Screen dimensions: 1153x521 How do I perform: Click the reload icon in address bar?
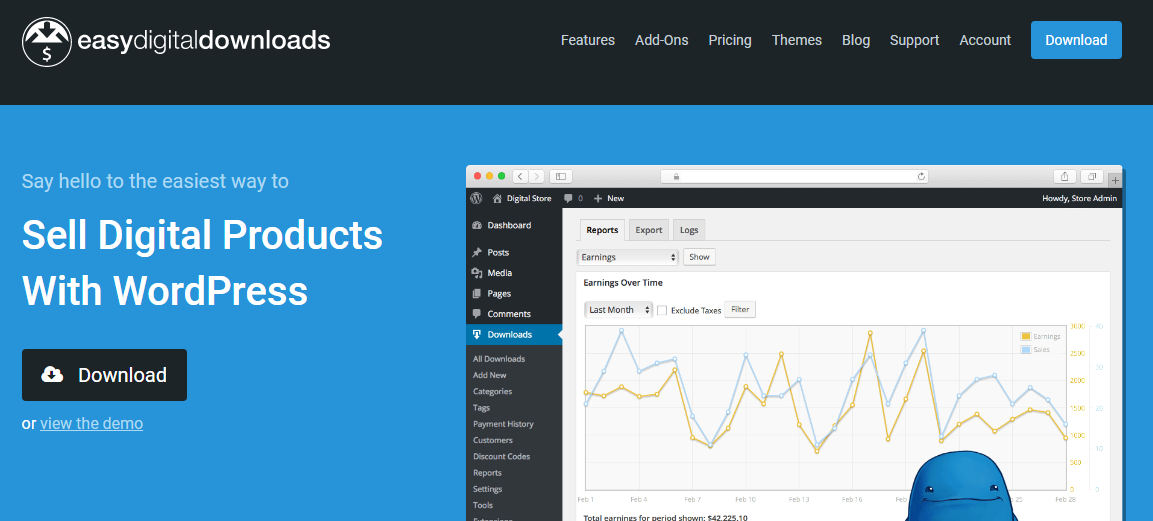(921, 176)
